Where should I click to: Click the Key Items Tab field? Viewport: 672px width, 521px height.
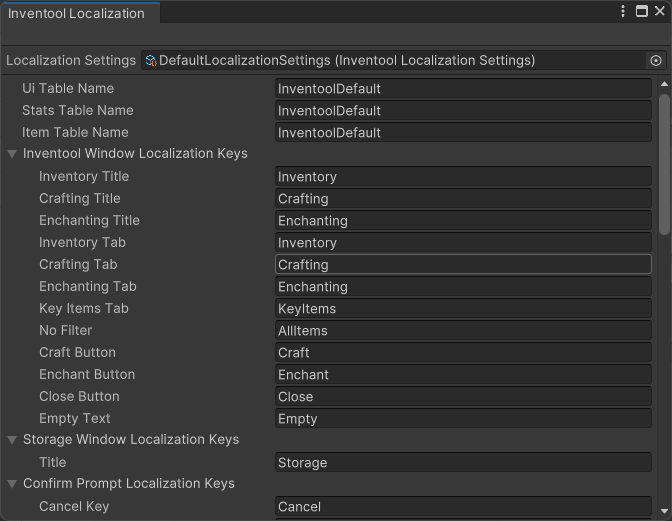463,309
